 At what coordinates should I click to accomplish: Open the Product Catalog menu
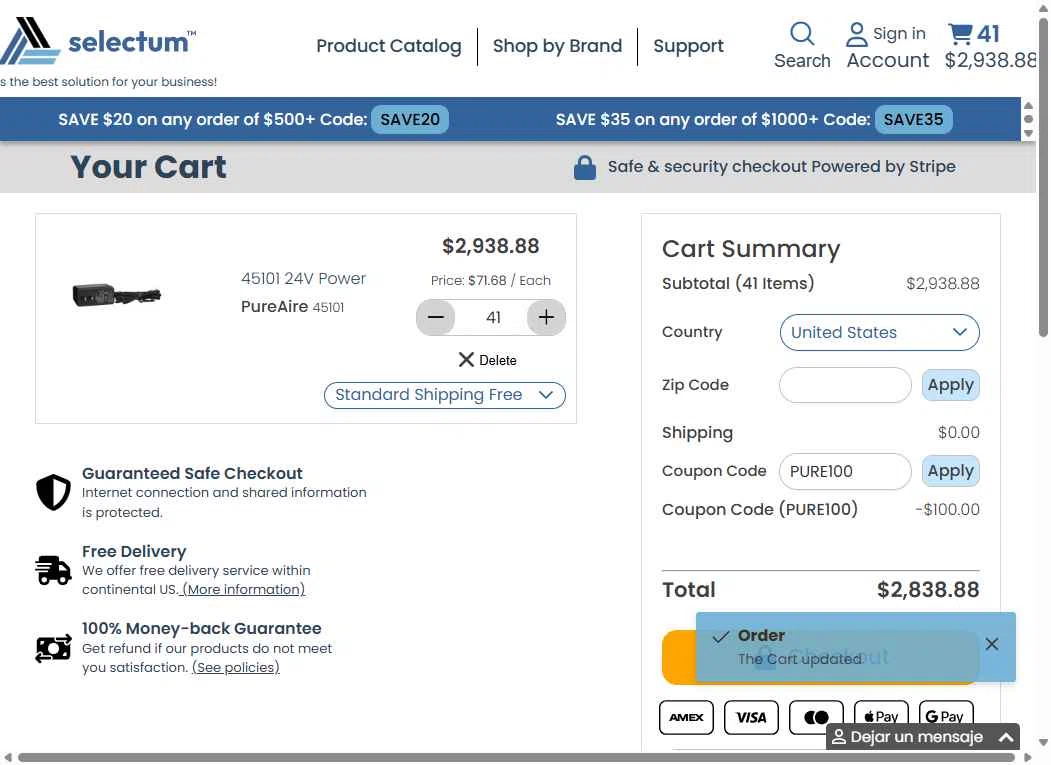[x=389, y=46]
